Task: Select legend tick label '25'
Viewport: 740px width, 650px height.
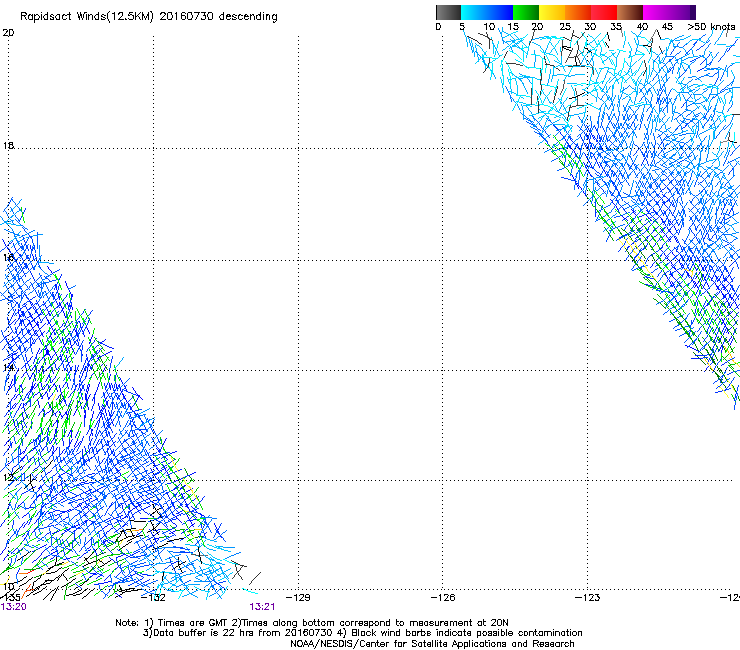Action: point(565,27)
